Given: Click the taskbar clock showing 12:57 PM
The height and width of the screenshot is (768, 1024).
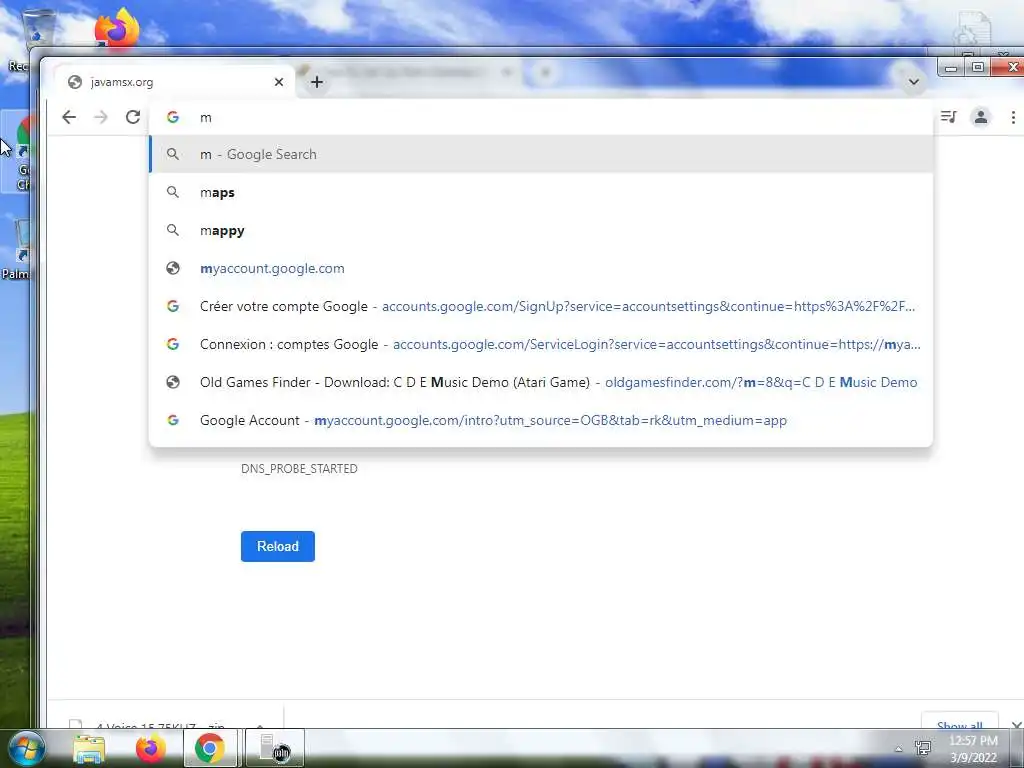Looking at the screenshot, I should click(973, 749).
